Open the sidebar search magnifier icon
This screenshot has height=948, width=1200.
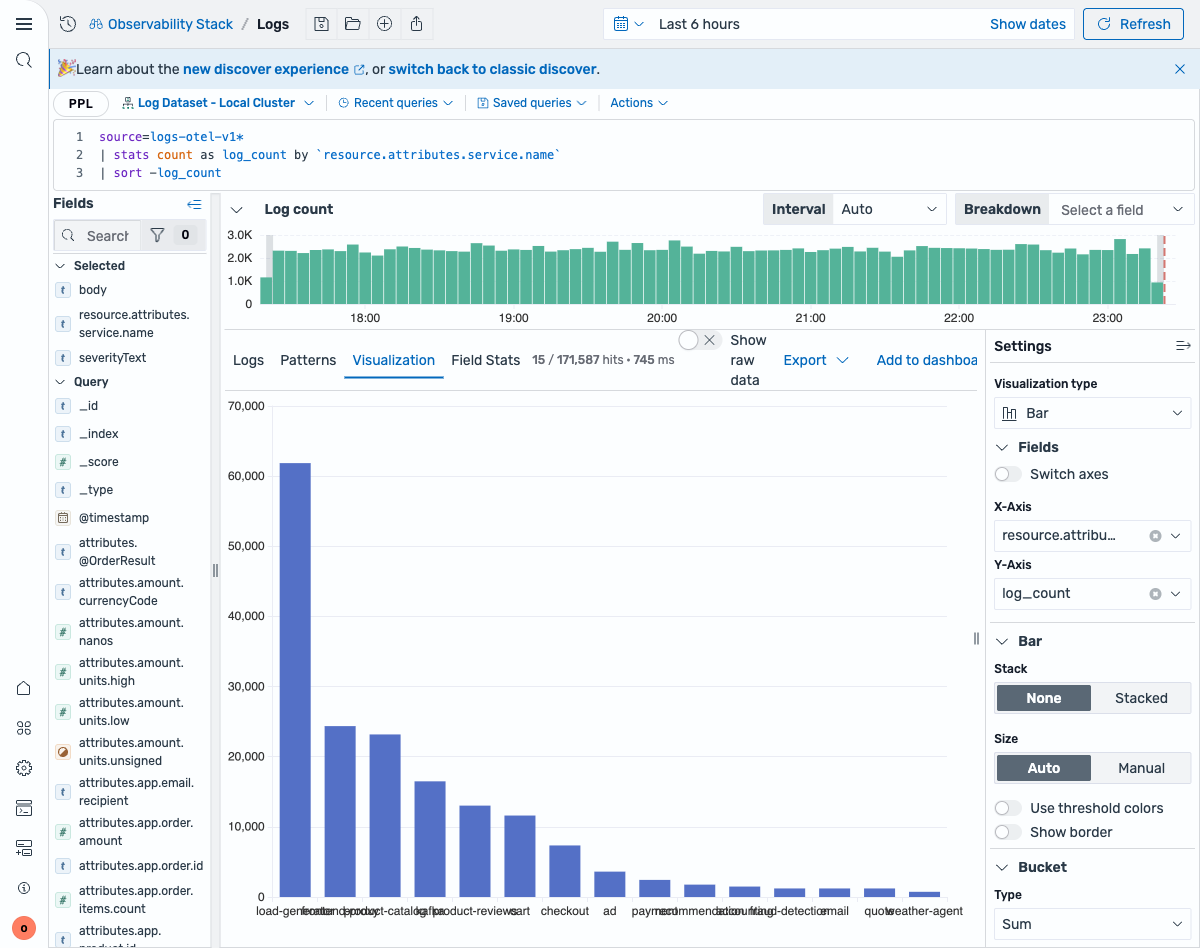click(x=24, y=59)
